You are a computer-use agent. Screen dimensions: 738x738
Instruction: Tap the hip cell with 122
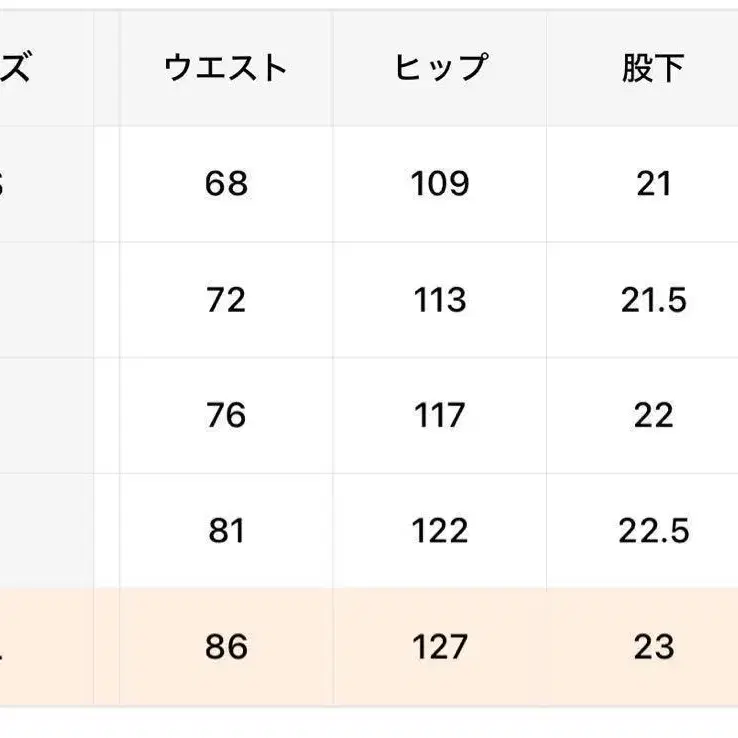440,531
